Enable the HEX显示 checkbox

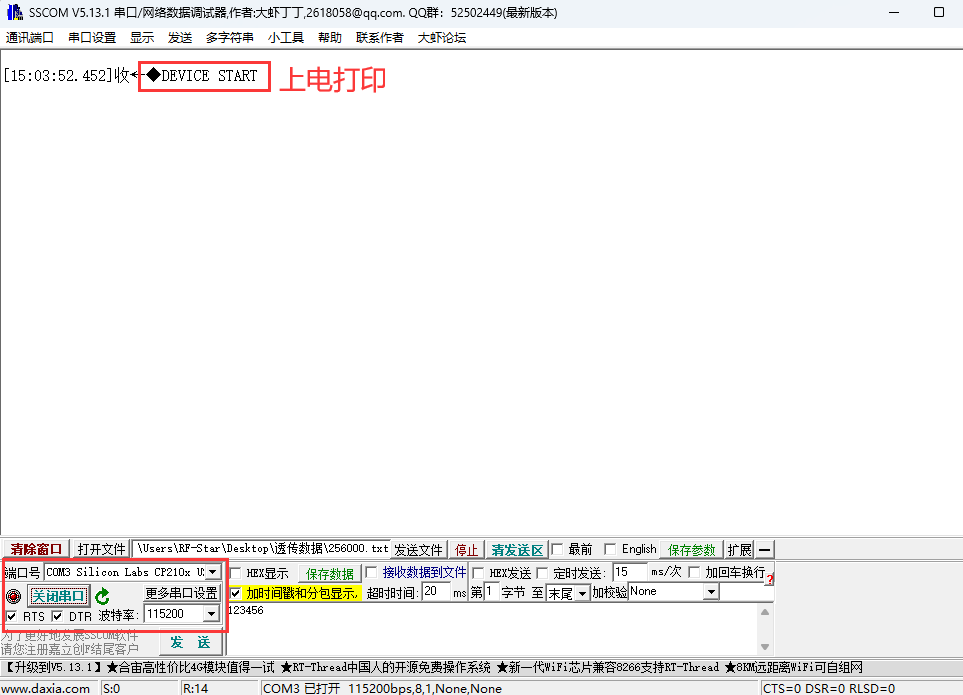point(235,573)
